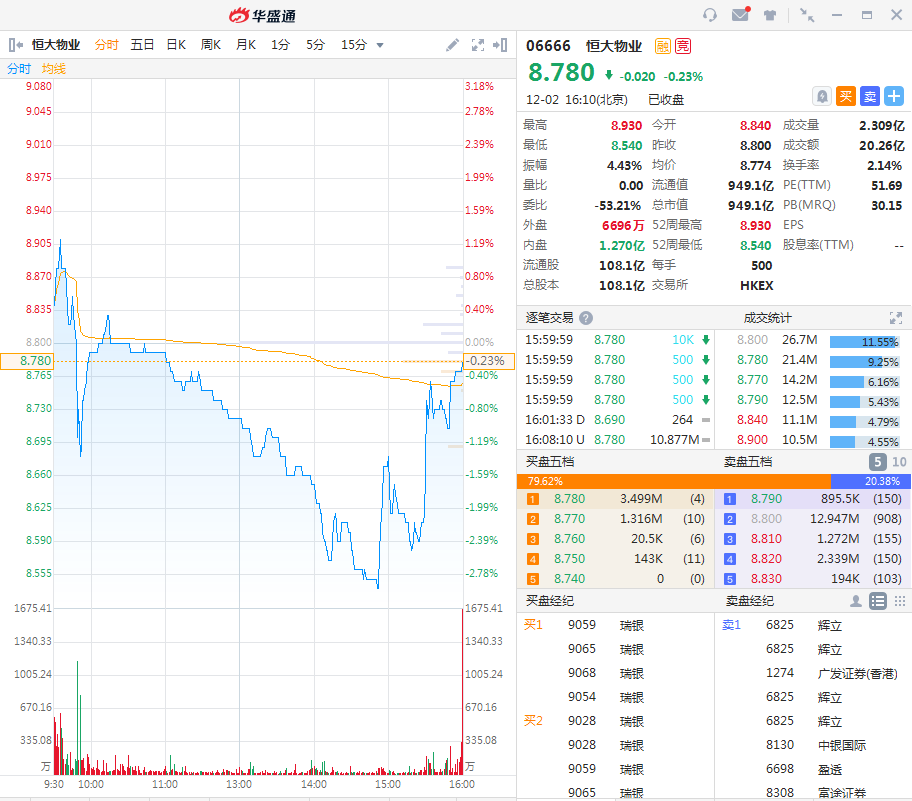Click the blue 卖 sell button
This screenshot has width=912, height=801.
870,96
